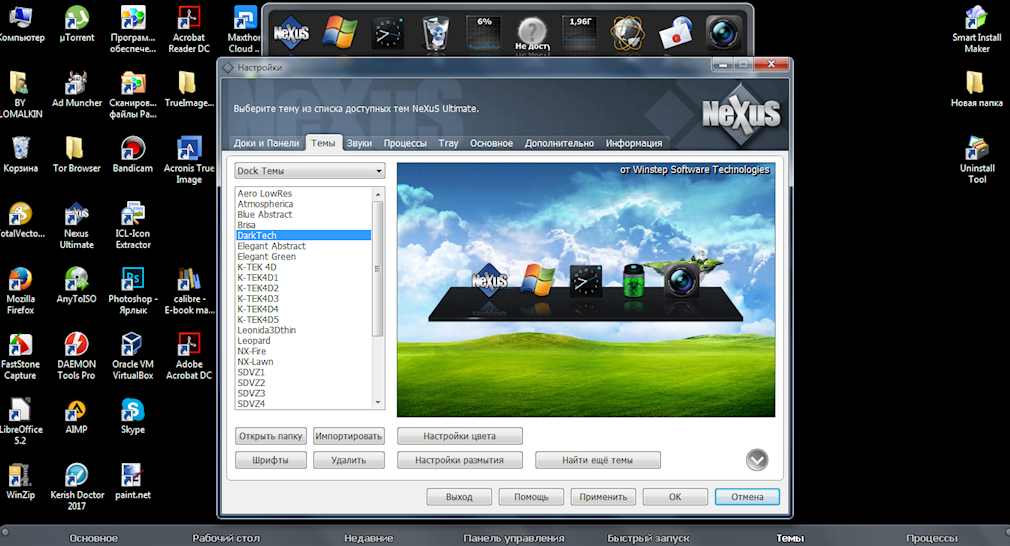Open Skype desktop icon
Image resolution: width=1010 pixels, height=546 pixels.
pyautogui.click(x=133, y=416)
